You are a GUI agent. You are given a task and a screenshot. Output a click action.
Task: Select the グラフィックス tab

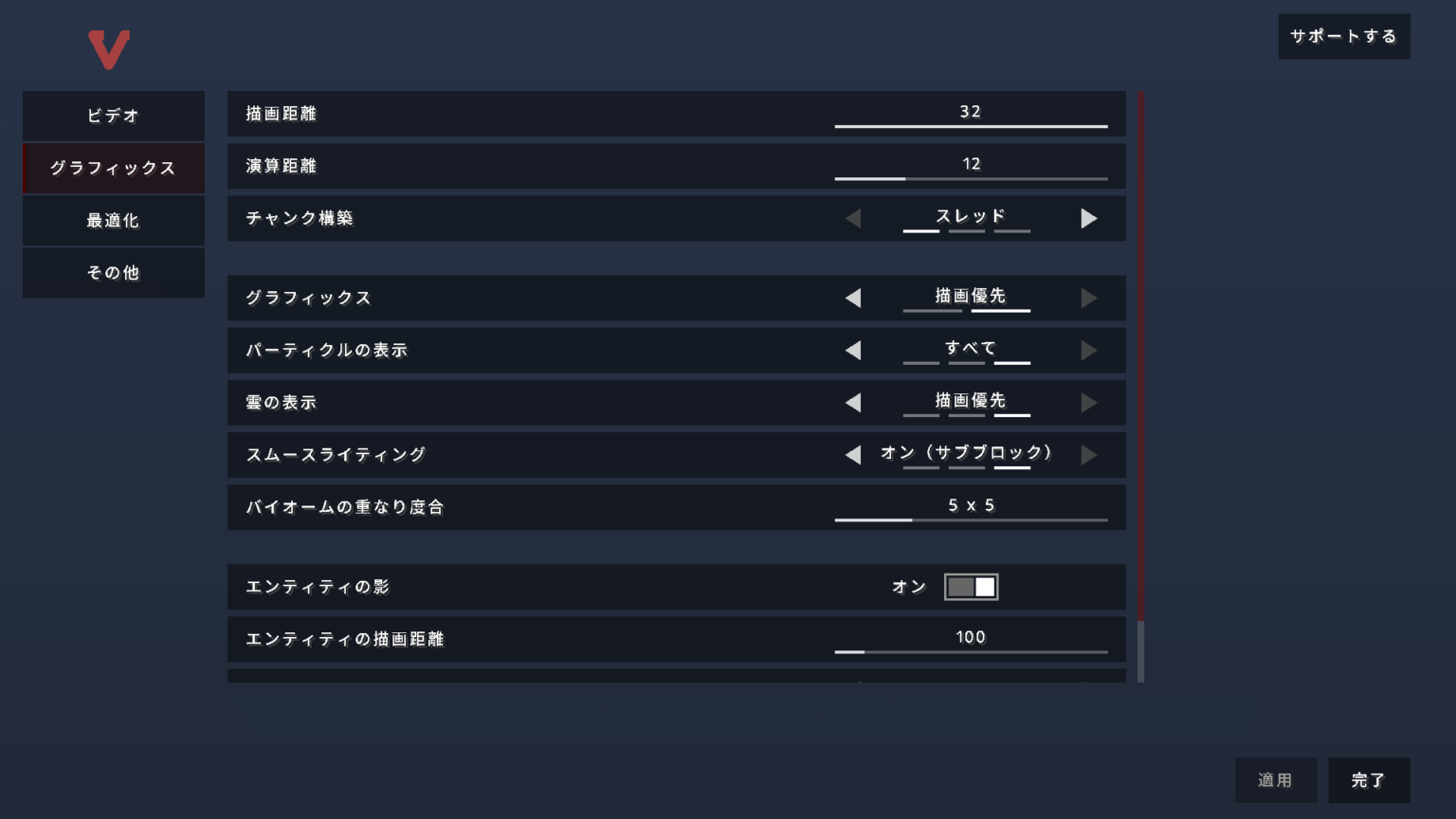point(113,168)
